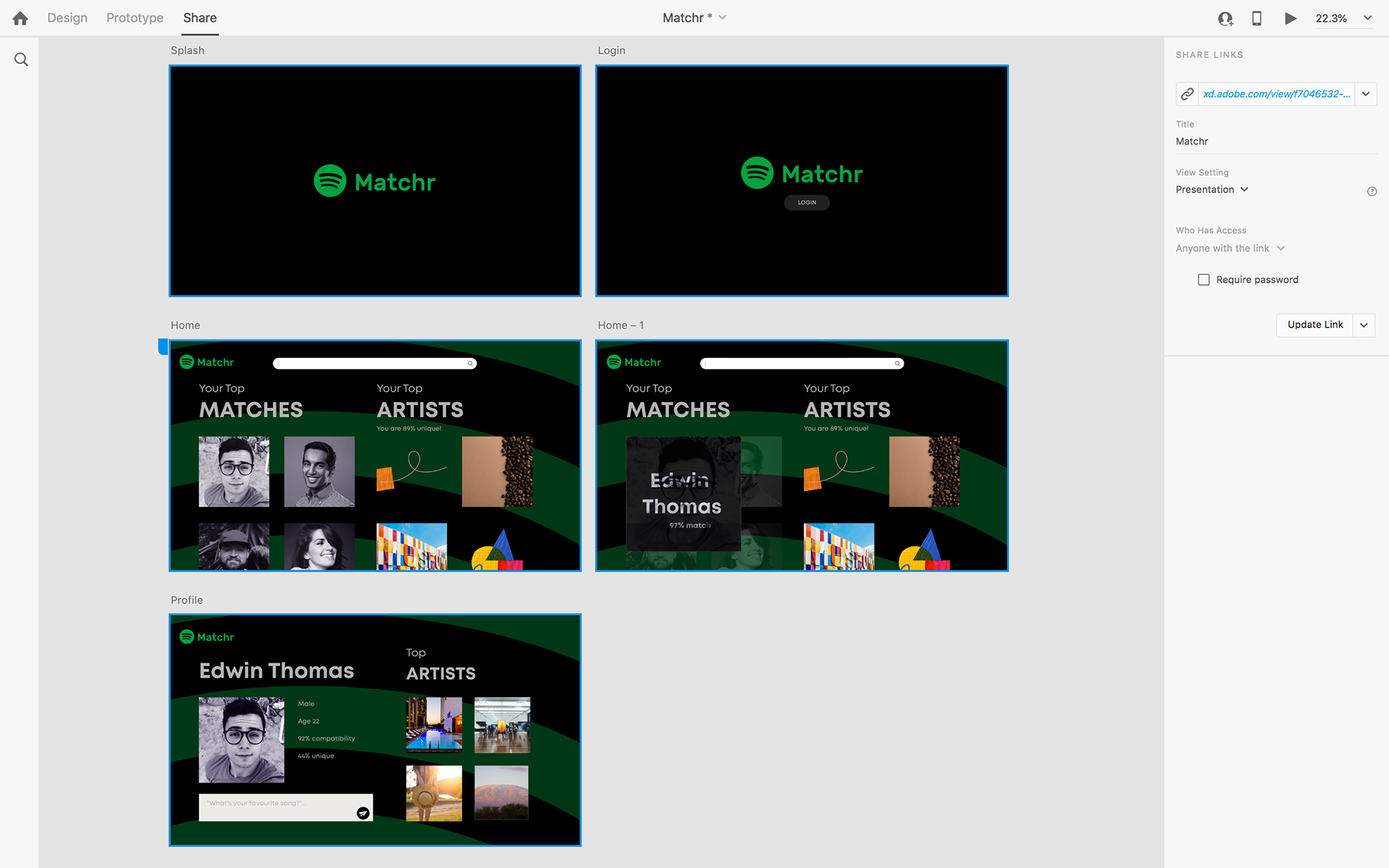This screenshot has width=1389, height=868.
Task: Select the pool night image in Profile artists
Action: point(434,725)
